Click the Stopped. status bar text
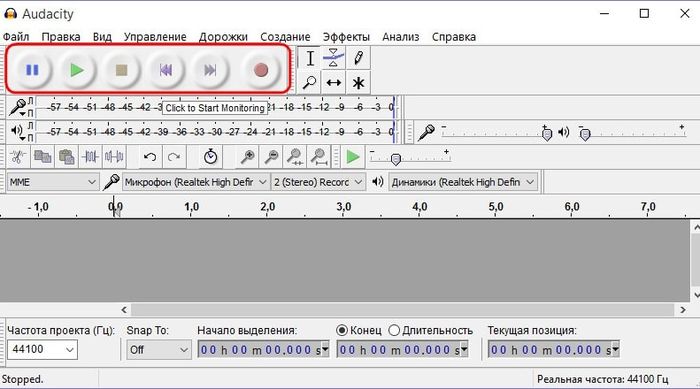 click(x=22, y=379)
